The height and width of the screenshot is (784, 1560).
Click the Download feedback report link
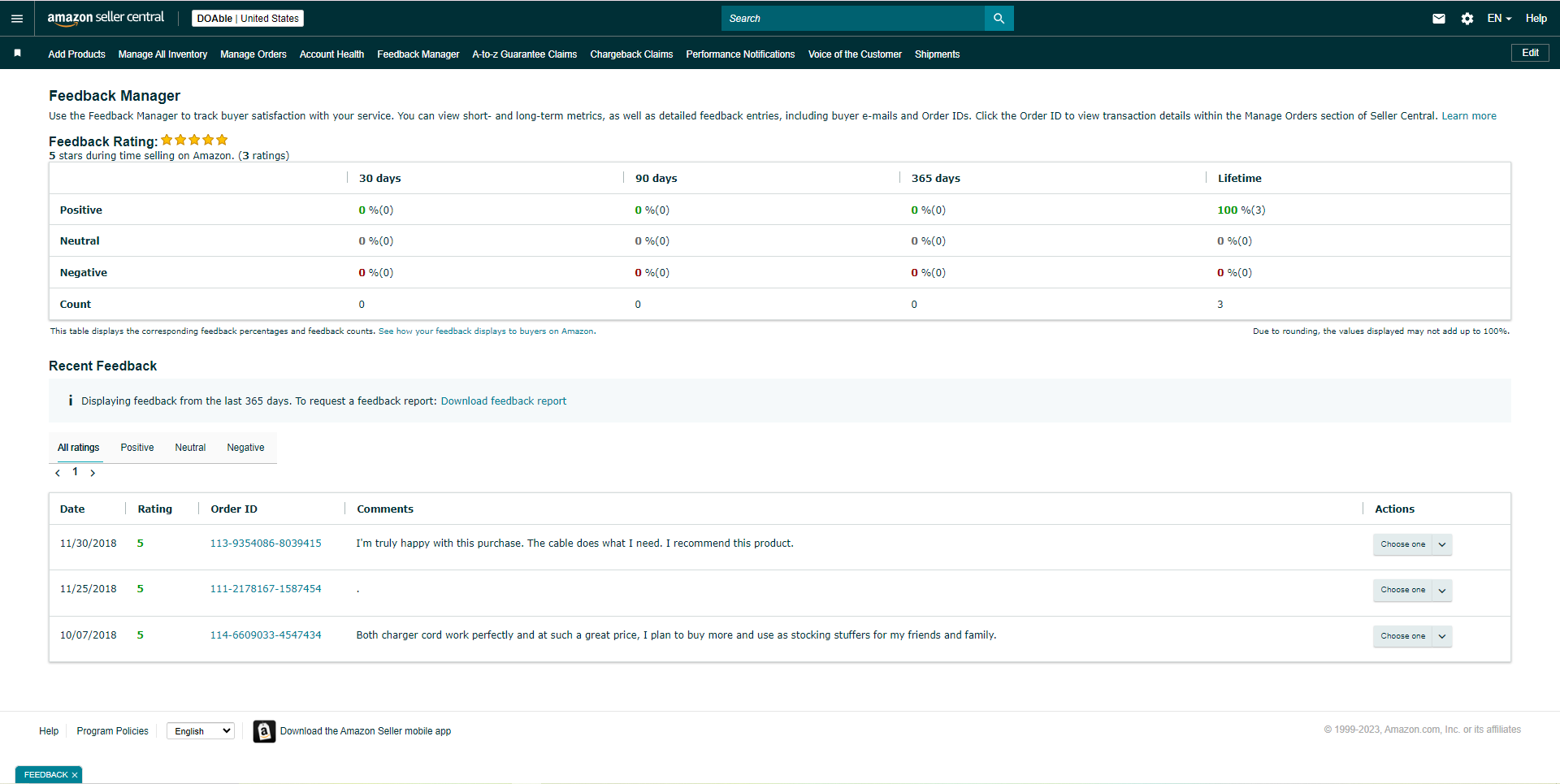click(x=504, y=401)
